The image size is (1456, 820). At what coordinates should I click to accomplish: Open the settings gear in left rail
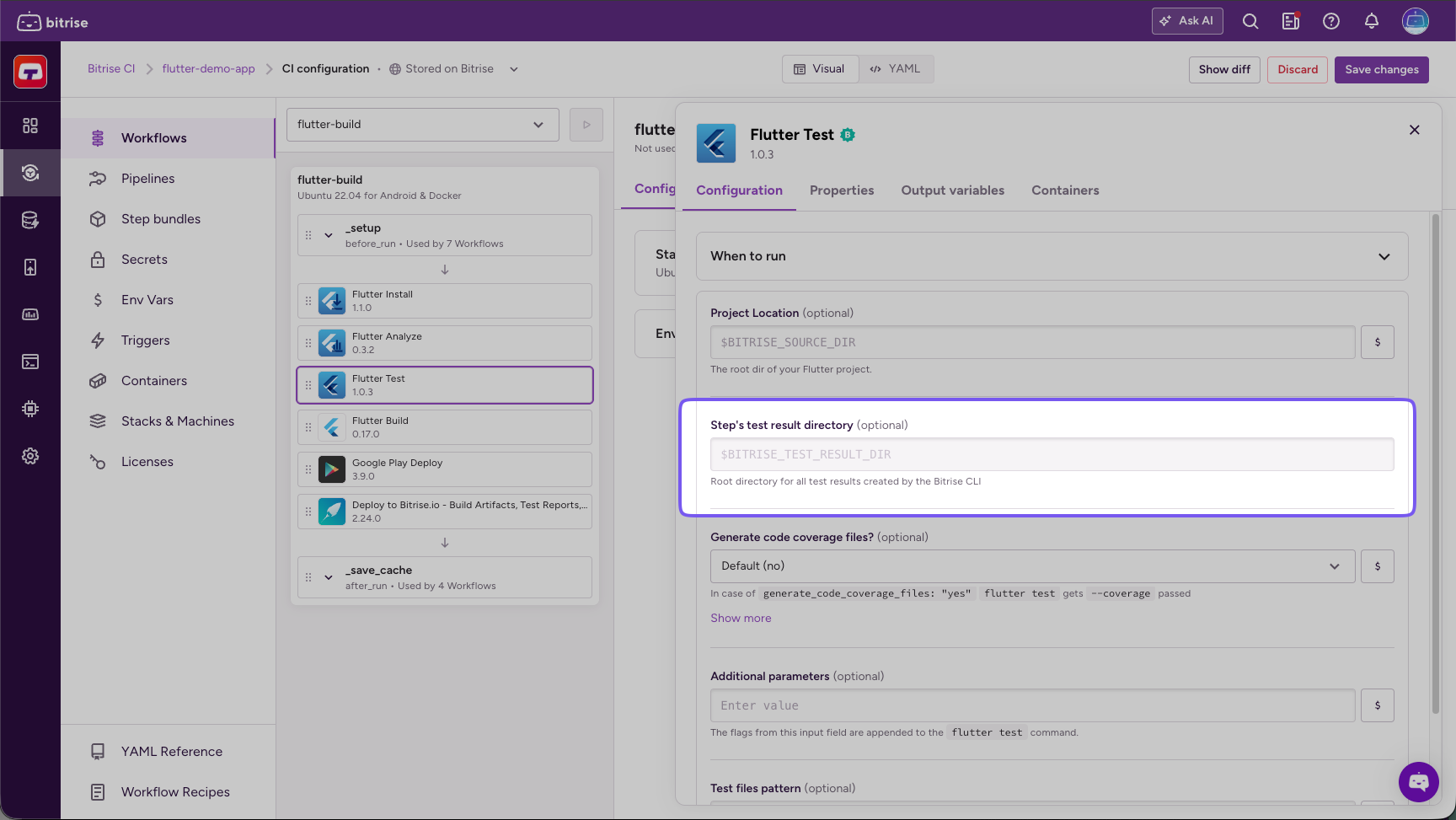30,456
